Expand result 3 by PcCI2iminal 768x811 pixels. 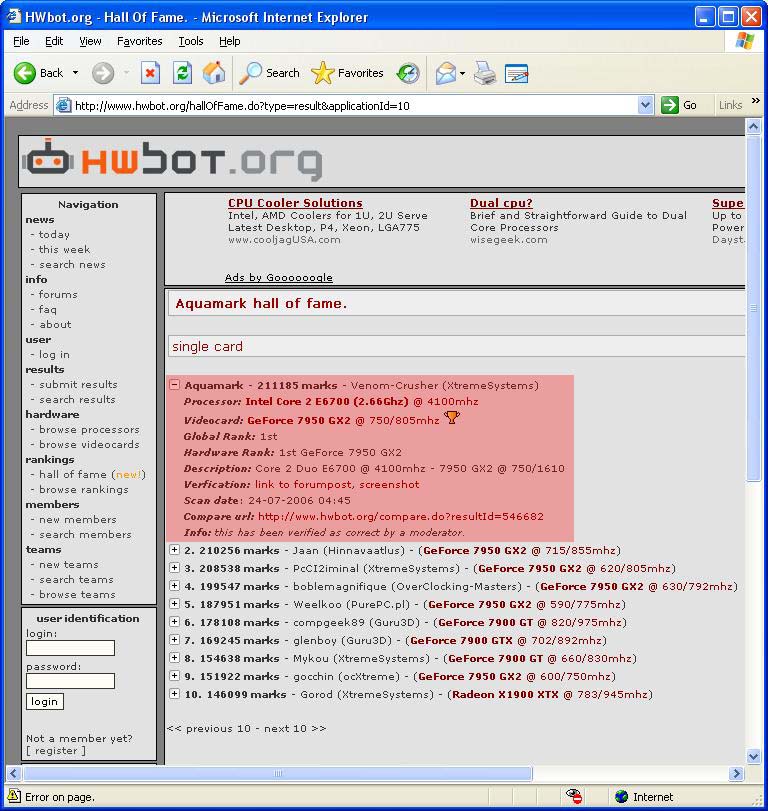[174, 568]
